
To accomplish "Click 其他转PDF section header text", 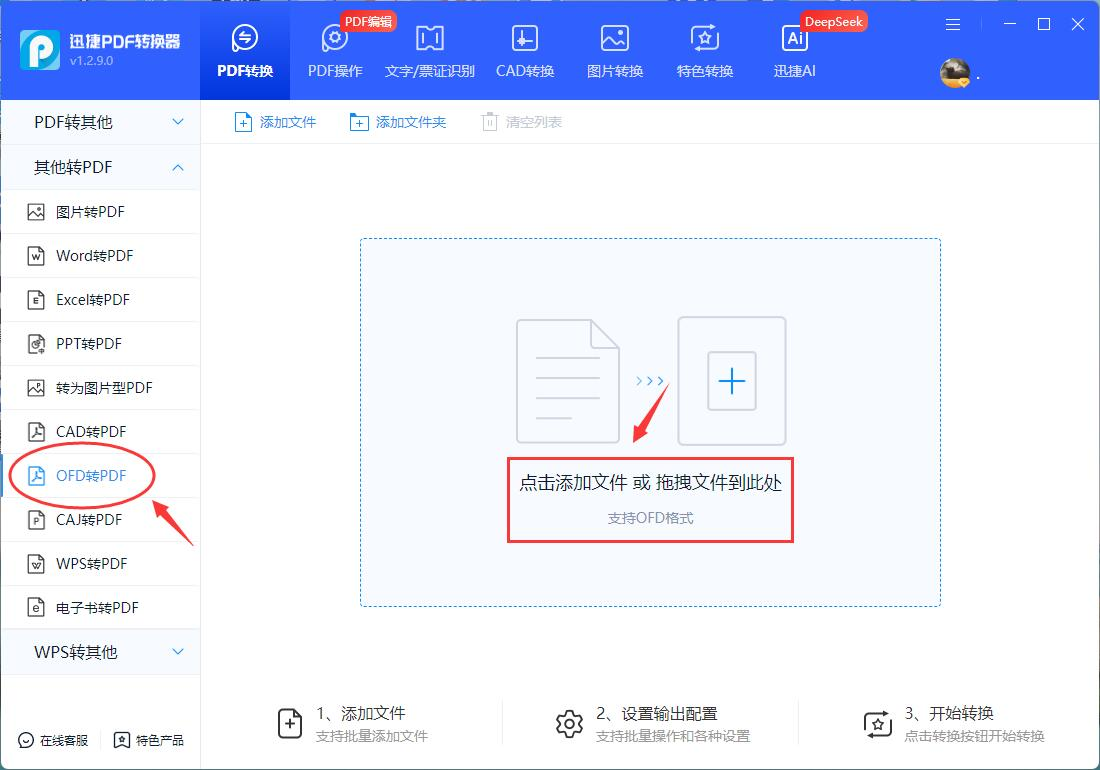I will pos(73,167).
